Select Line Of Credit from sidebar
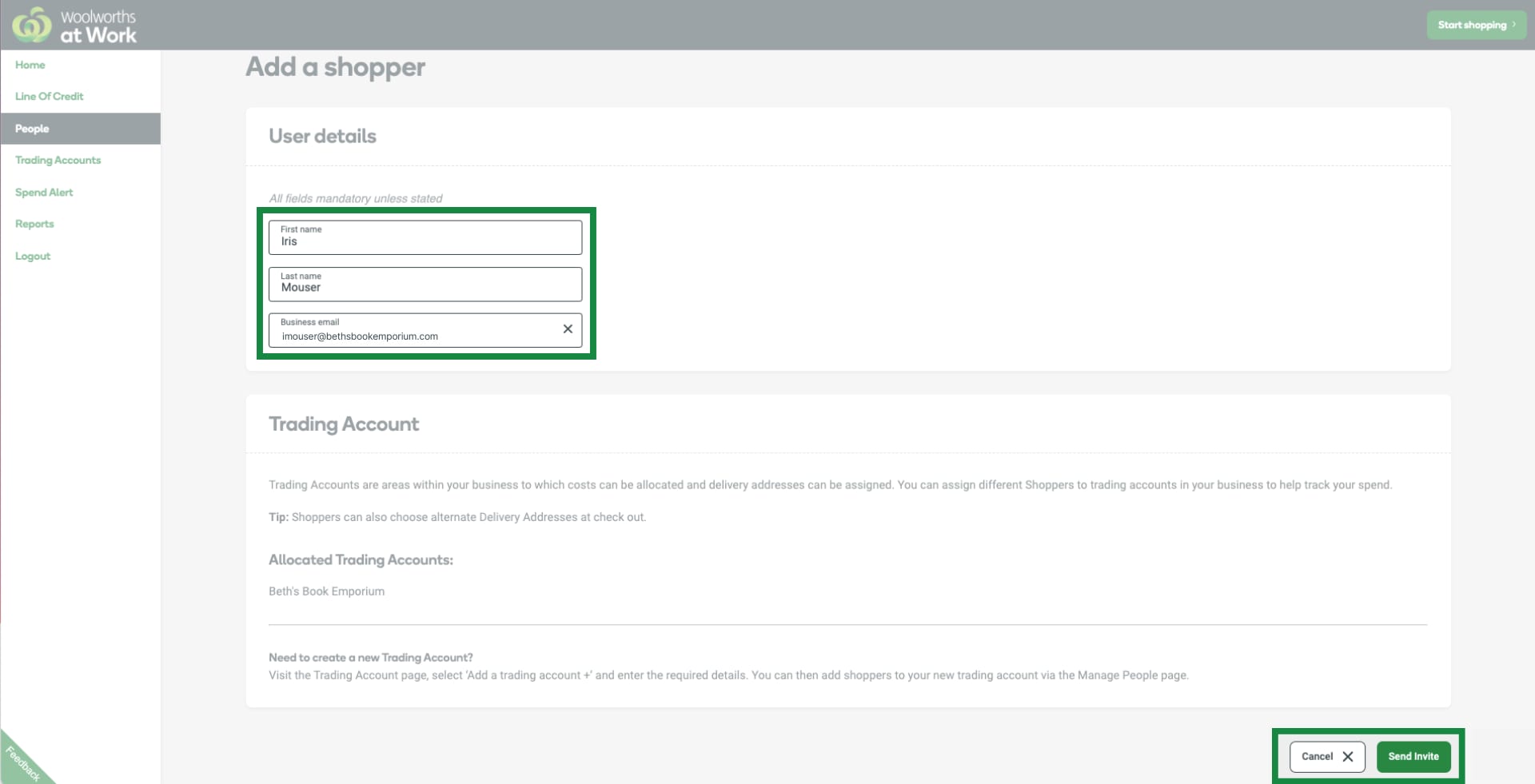 click(50, 96)
